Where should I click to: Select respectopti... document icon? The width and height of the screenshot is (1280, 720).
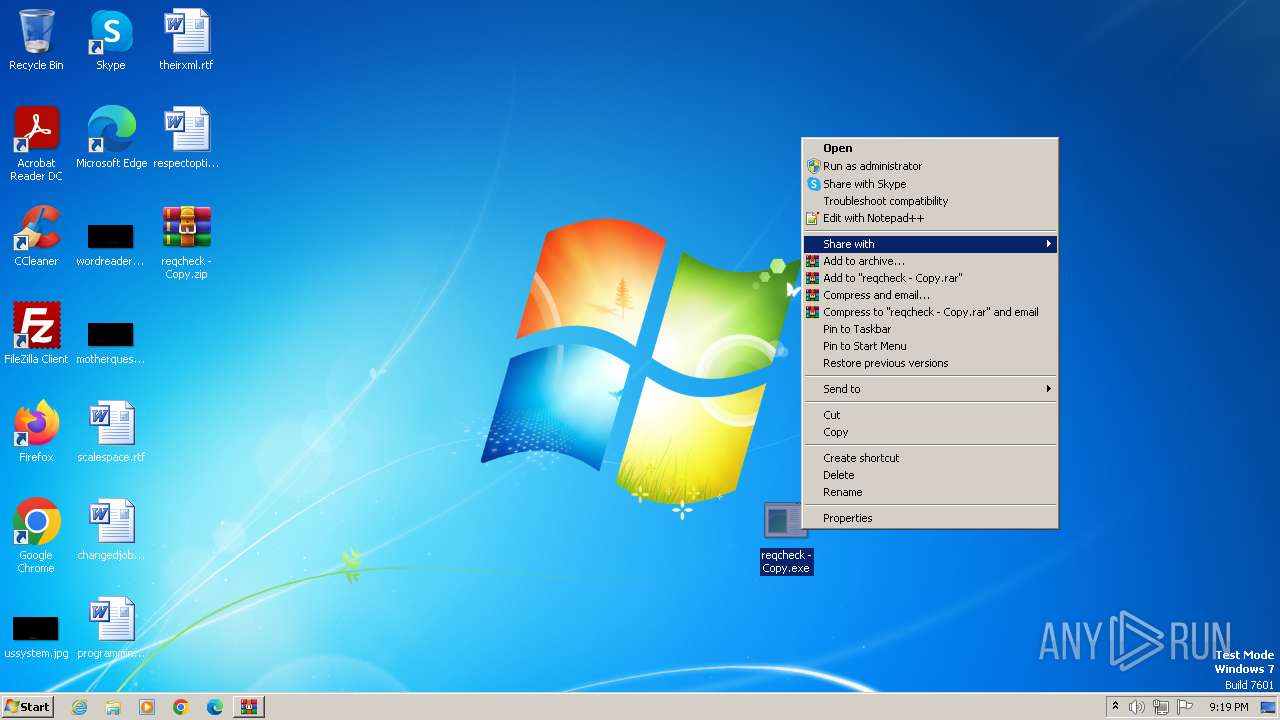tap(186, 138)
